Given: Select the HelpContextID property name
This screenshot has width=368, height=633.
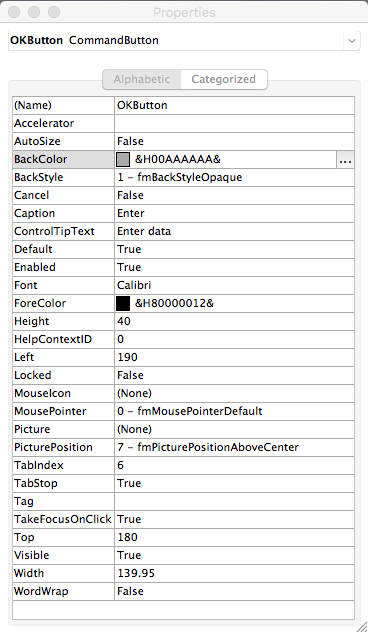Looking at the screenshot, I should pos(63,339).
